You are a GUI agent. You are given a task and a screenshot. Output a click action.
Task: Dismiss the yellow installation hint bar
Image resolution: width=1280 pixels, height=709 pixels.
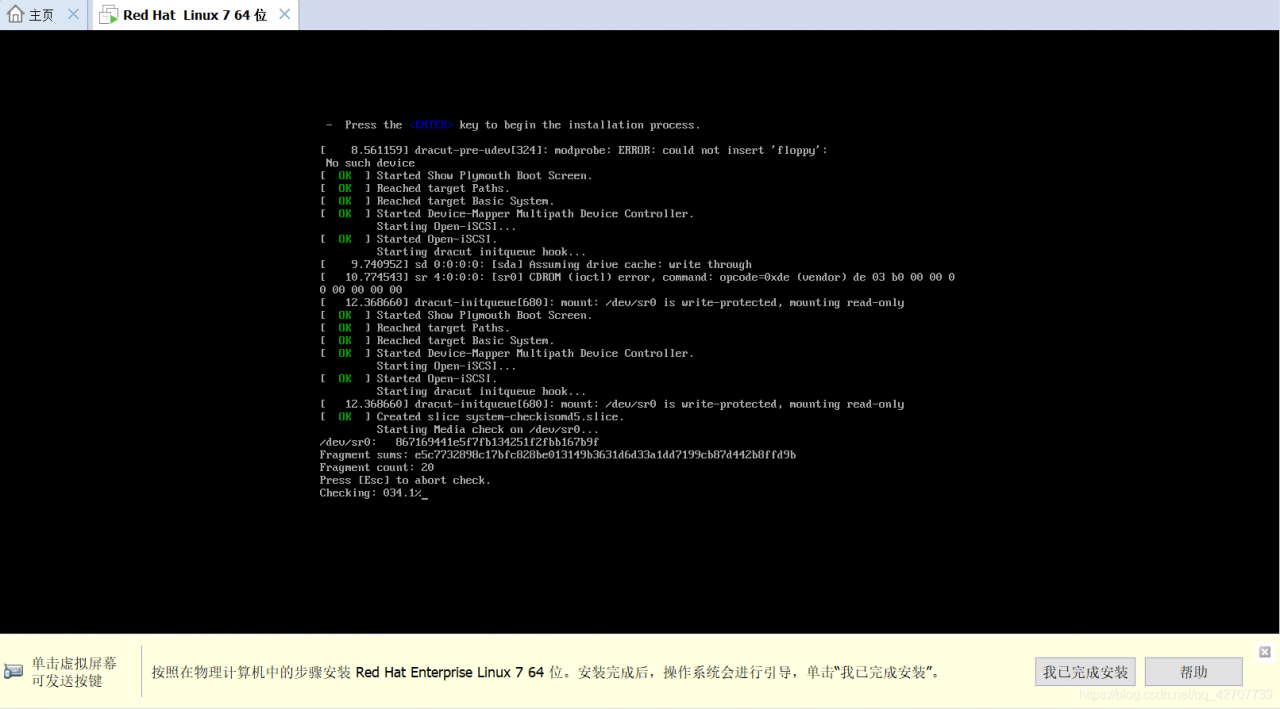click(x=1264, y=652)
